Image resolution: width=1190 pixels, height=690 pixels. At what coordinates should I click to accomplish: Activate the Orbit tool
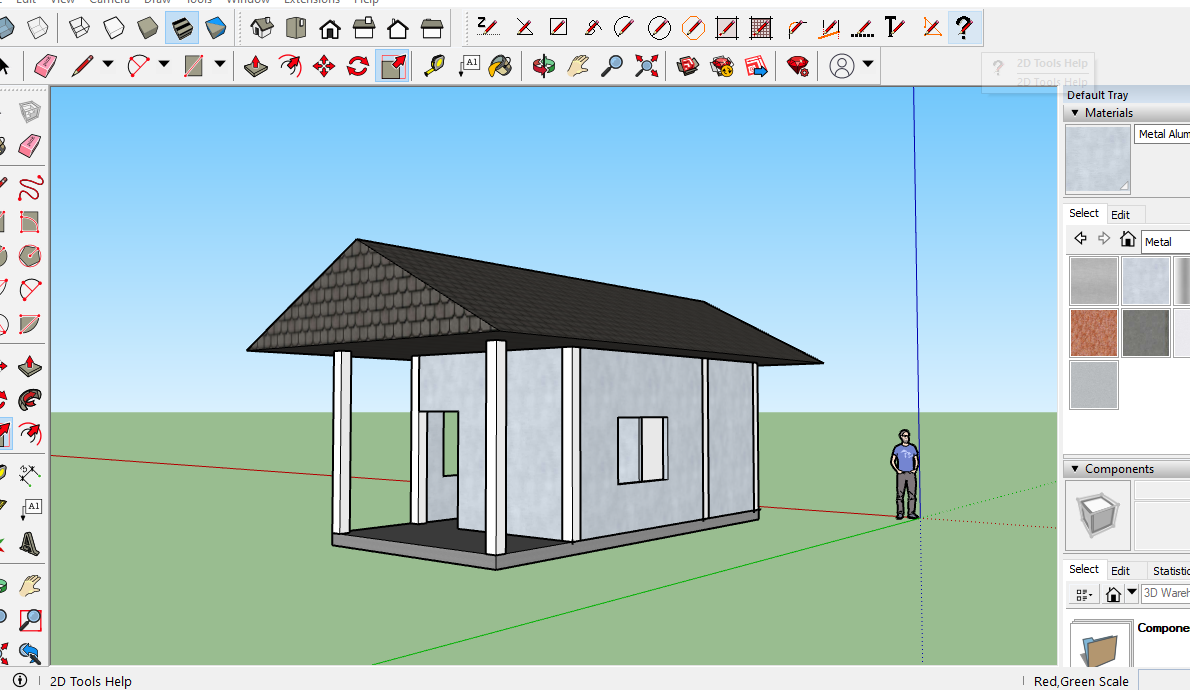(543, 66)
